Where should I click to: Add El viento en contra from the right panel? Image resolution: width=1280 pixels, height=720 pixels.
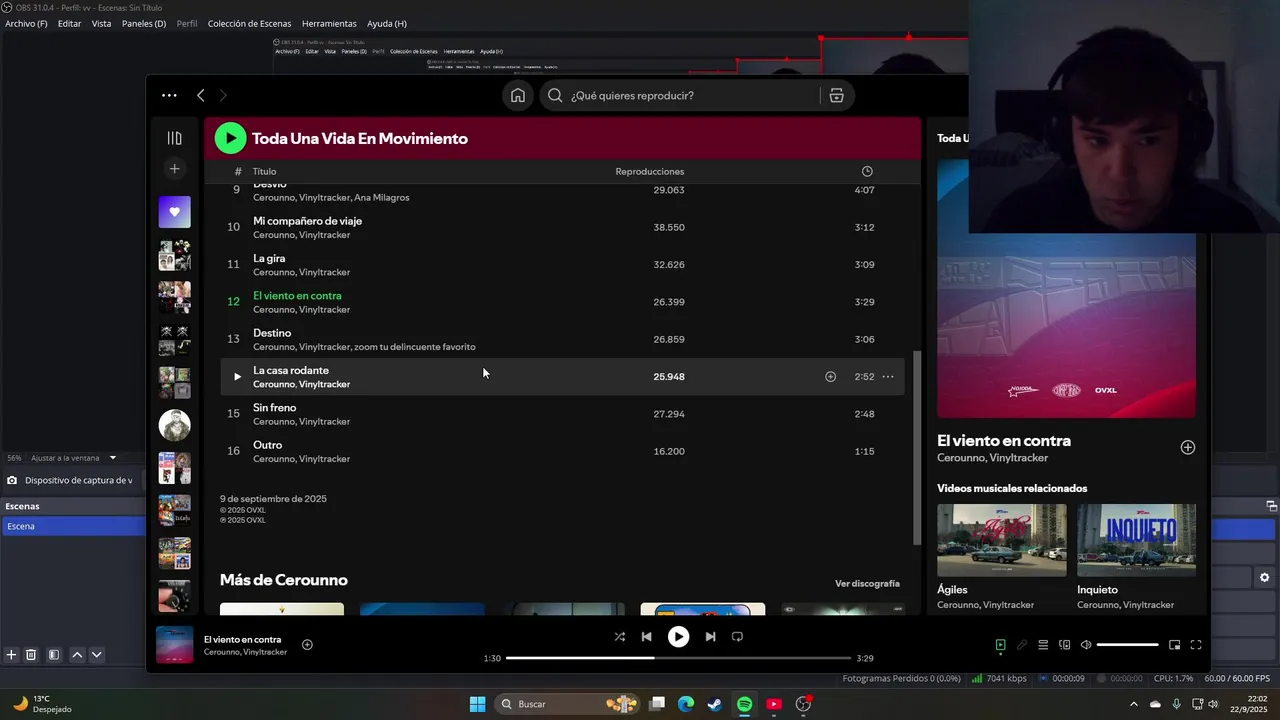pyautogui.click(x=1188, y=447)
